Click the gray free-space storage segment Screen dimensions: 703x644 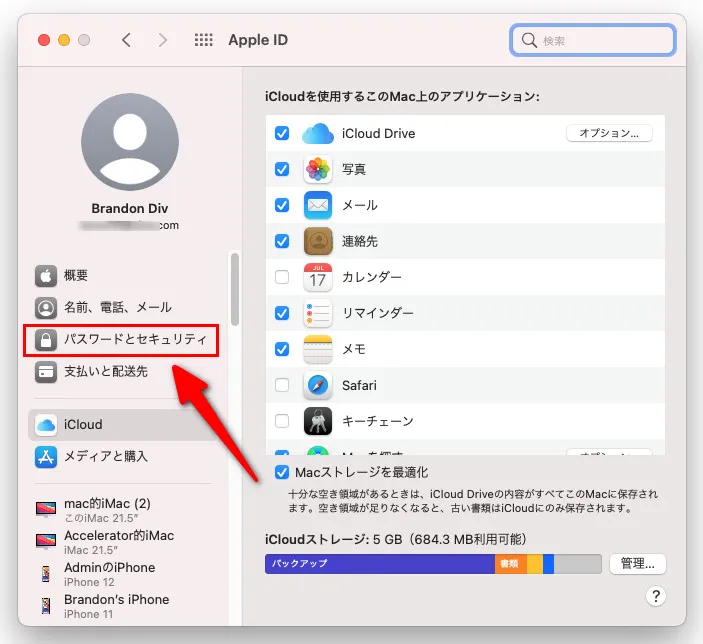[x=577, y=564]
